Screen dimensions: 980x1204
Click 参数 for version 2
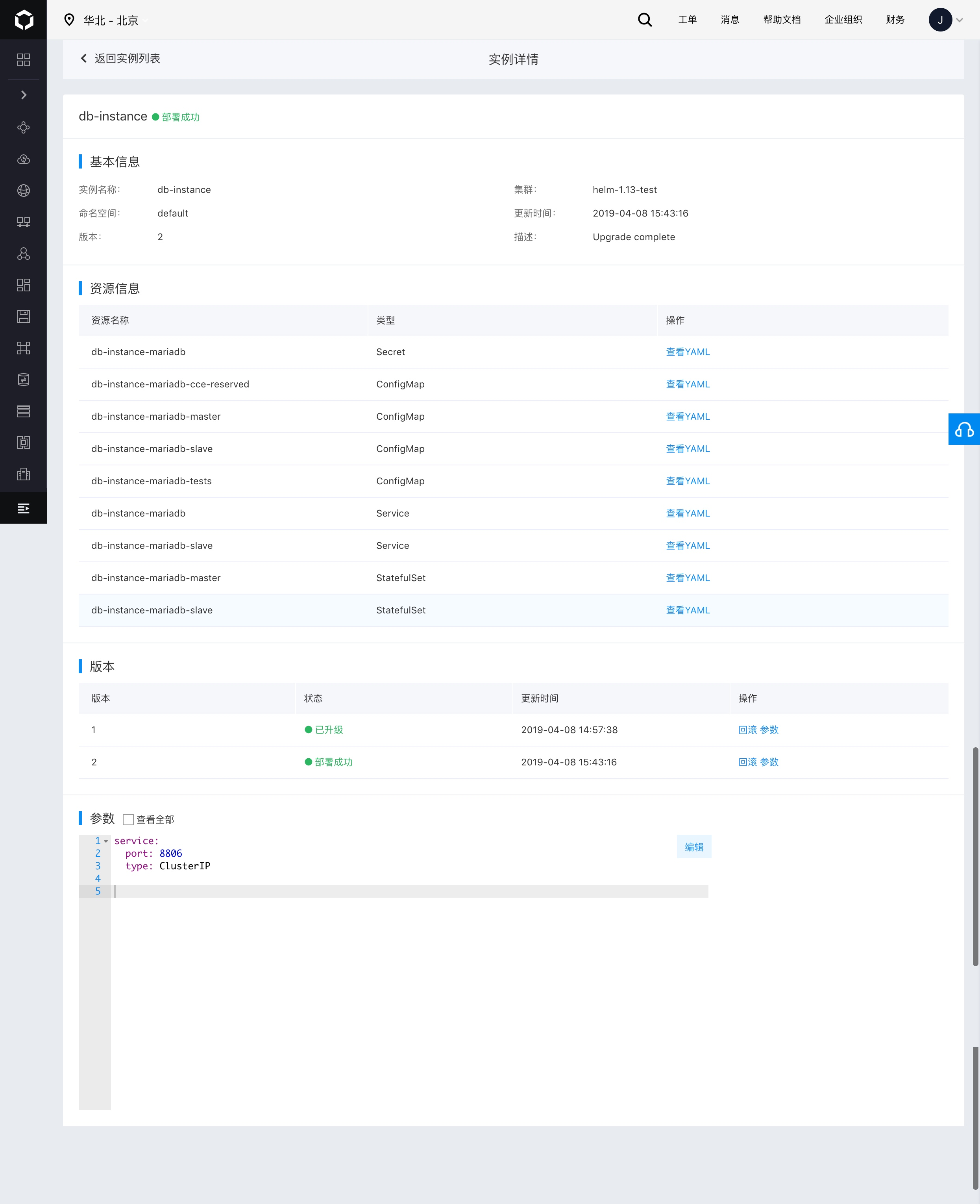[769, 762]
